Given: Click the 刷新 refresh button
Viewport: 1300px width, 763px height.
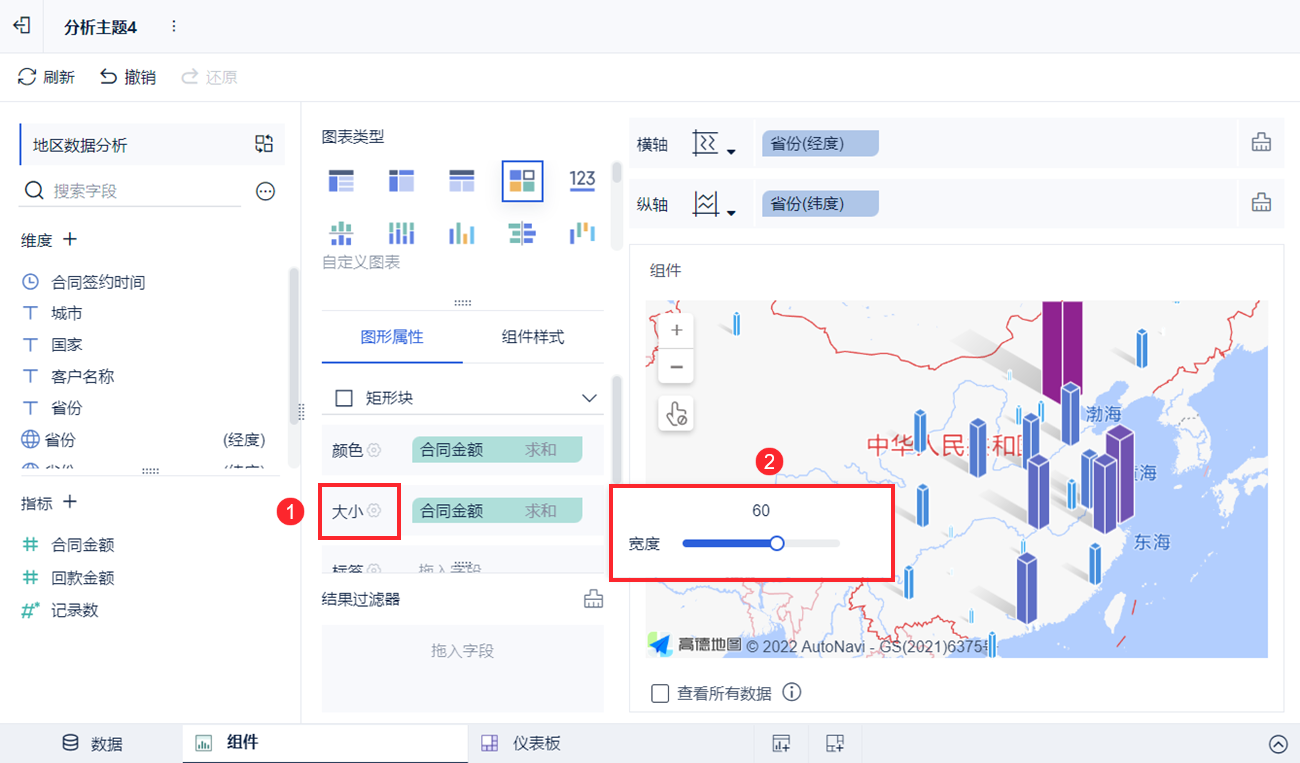Looking at the screenshot, I should click(x=46, y=77).
